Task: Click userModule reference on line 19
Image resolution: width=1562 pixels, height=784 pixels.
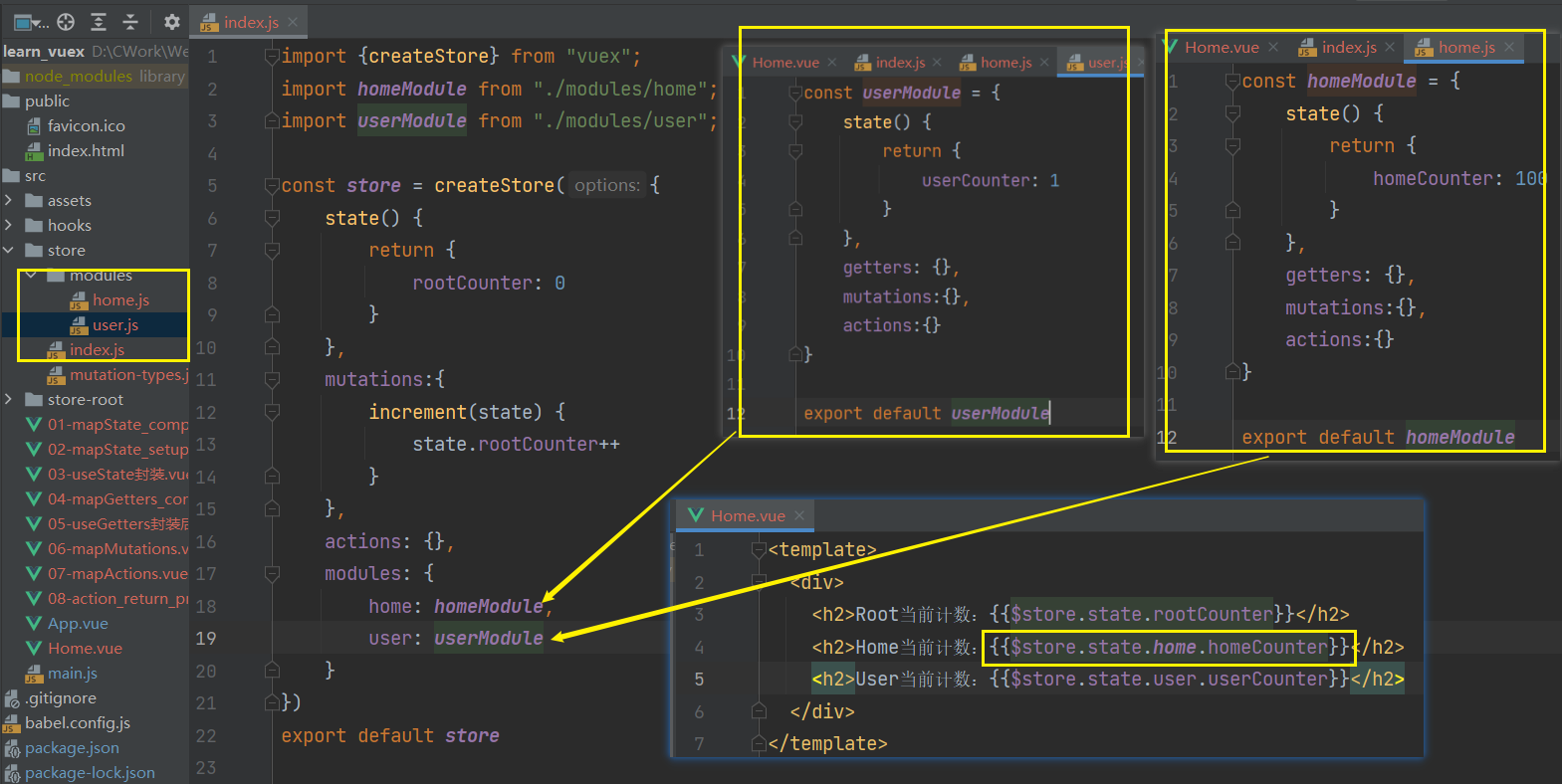Action: pos(489,639)
